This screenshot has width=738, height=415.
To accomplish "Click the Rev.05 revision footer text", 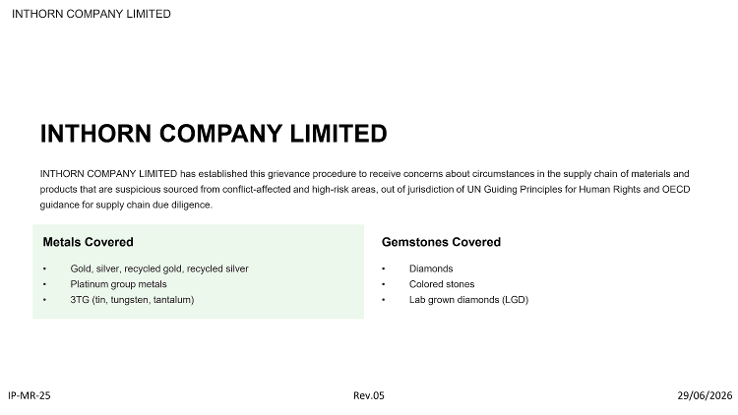I will 369,395.
